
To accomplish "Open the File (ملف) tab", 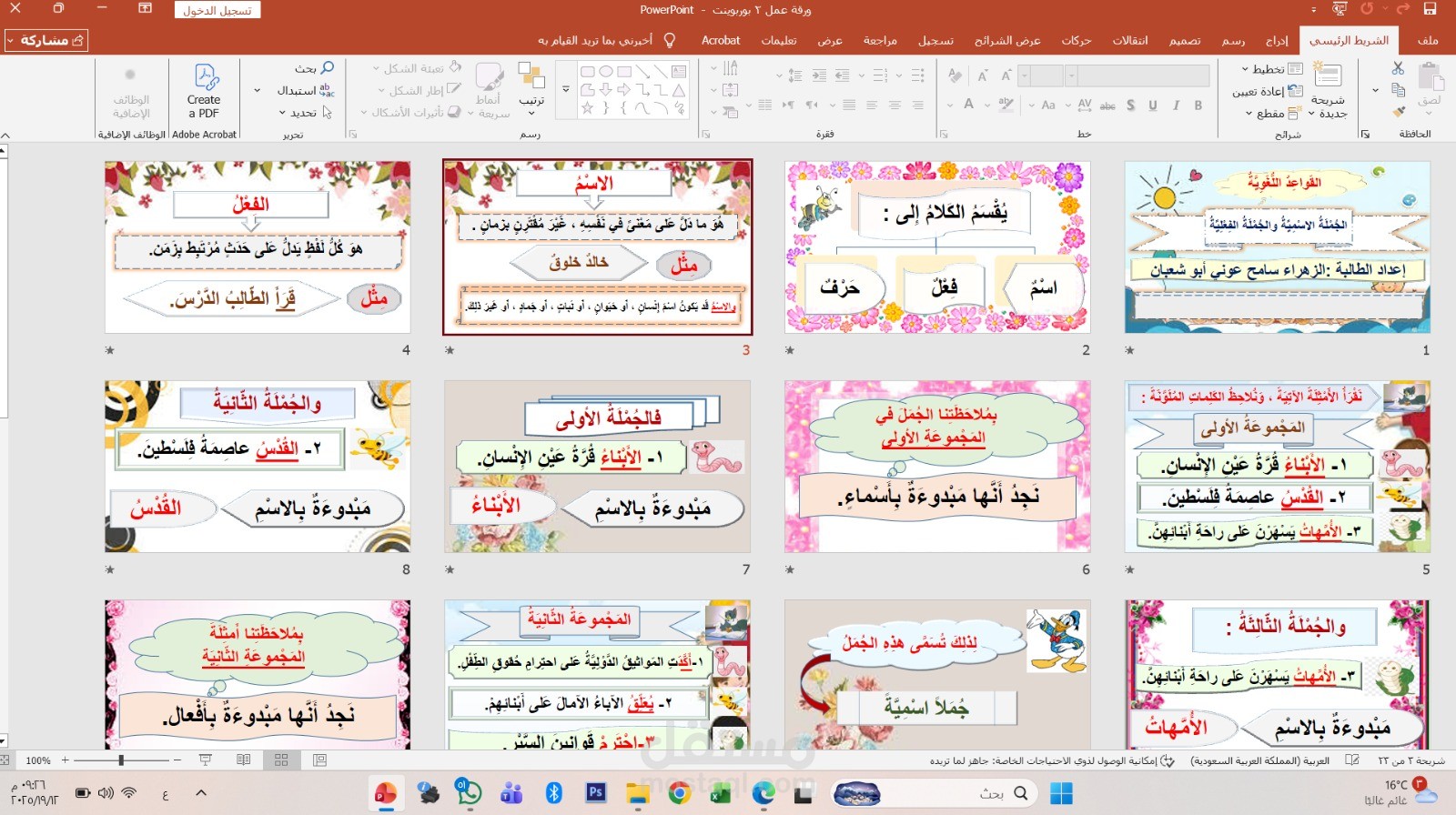I will 1428,40.
